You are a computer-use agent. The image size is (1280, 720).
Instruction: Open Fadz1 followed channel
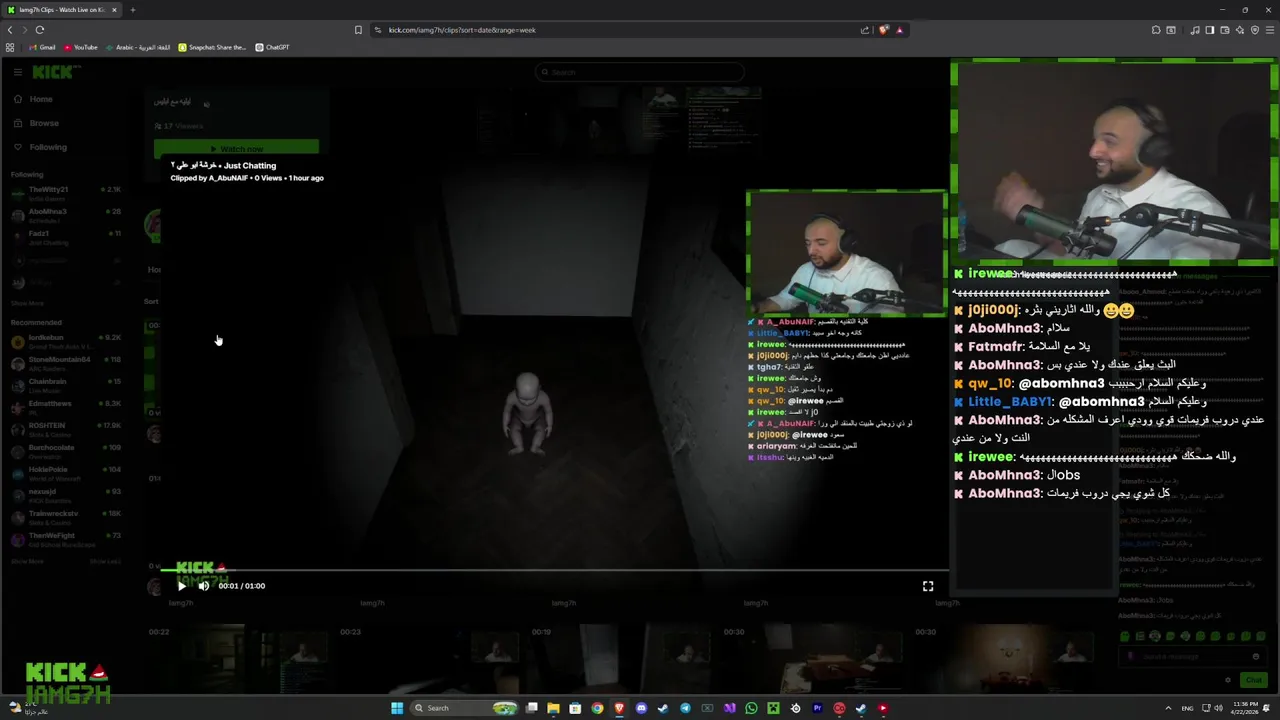pyautogui.click(x=66, y=237)
